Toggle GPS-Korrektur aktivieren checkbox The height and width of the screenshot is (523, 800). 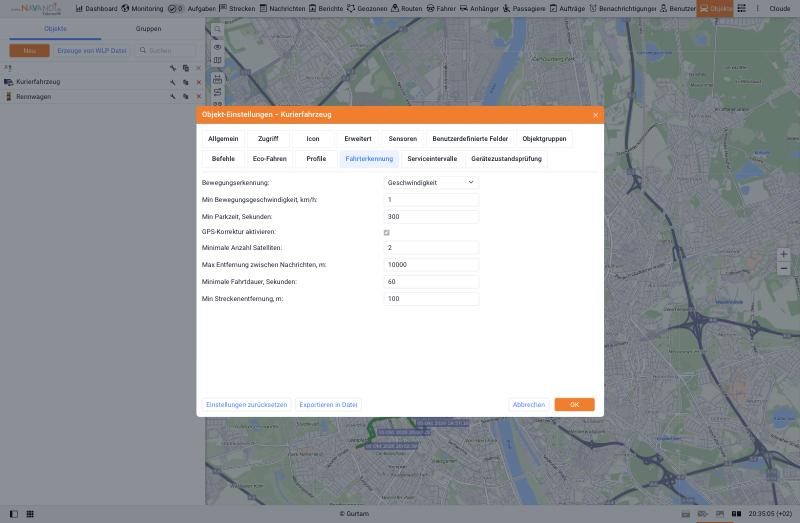tap(387, 233)
